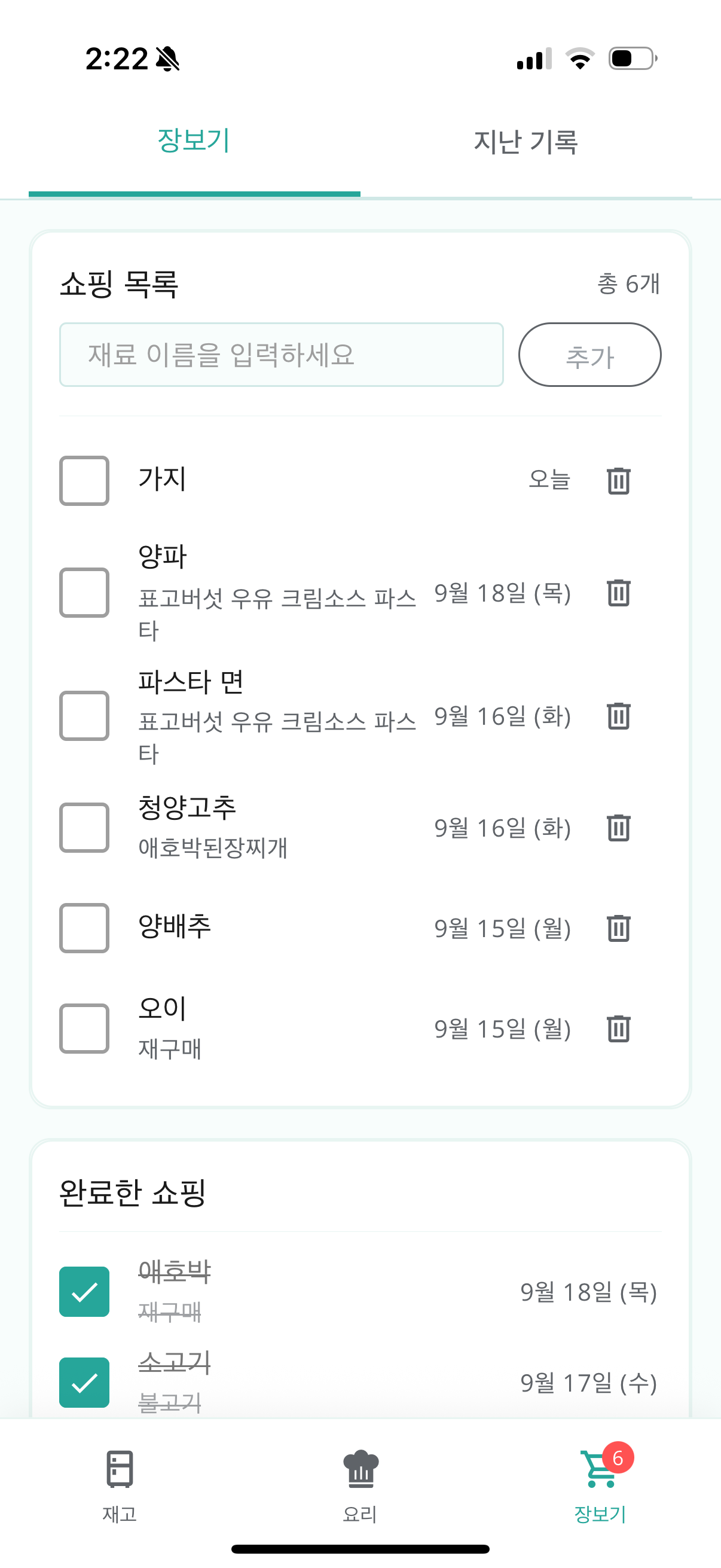Remove 오이 with trash icon
The width and height of the screenshot is (721, 1568).
tap(618, 1029)
